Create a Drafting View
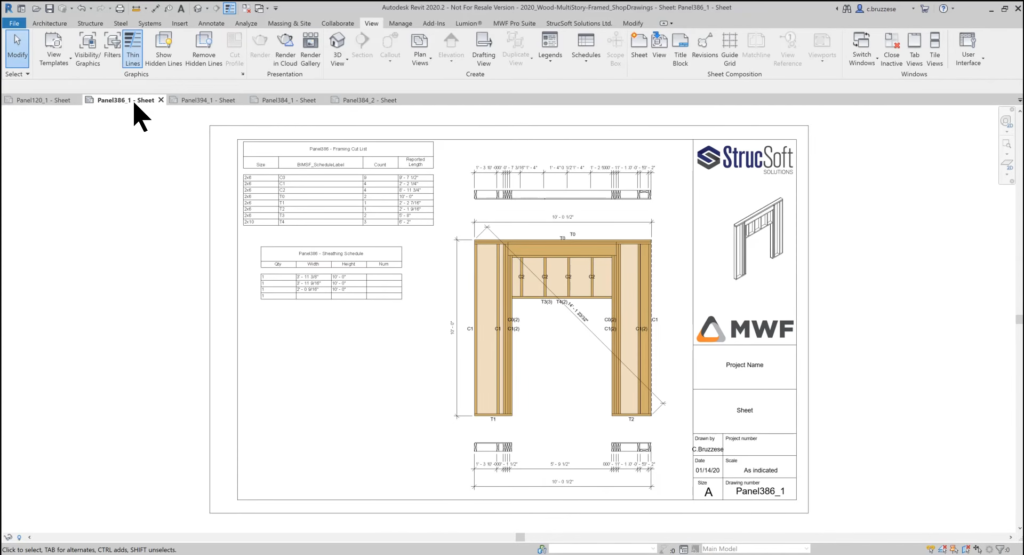This screenshot has height=555, width=1024. (484, 49)
